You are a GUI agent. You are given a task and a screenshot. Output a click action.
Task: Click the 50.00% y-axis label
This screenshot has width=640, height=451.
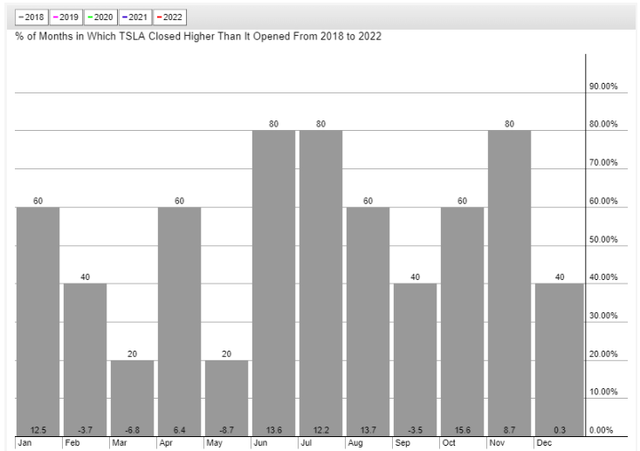(x=603, y=239)
